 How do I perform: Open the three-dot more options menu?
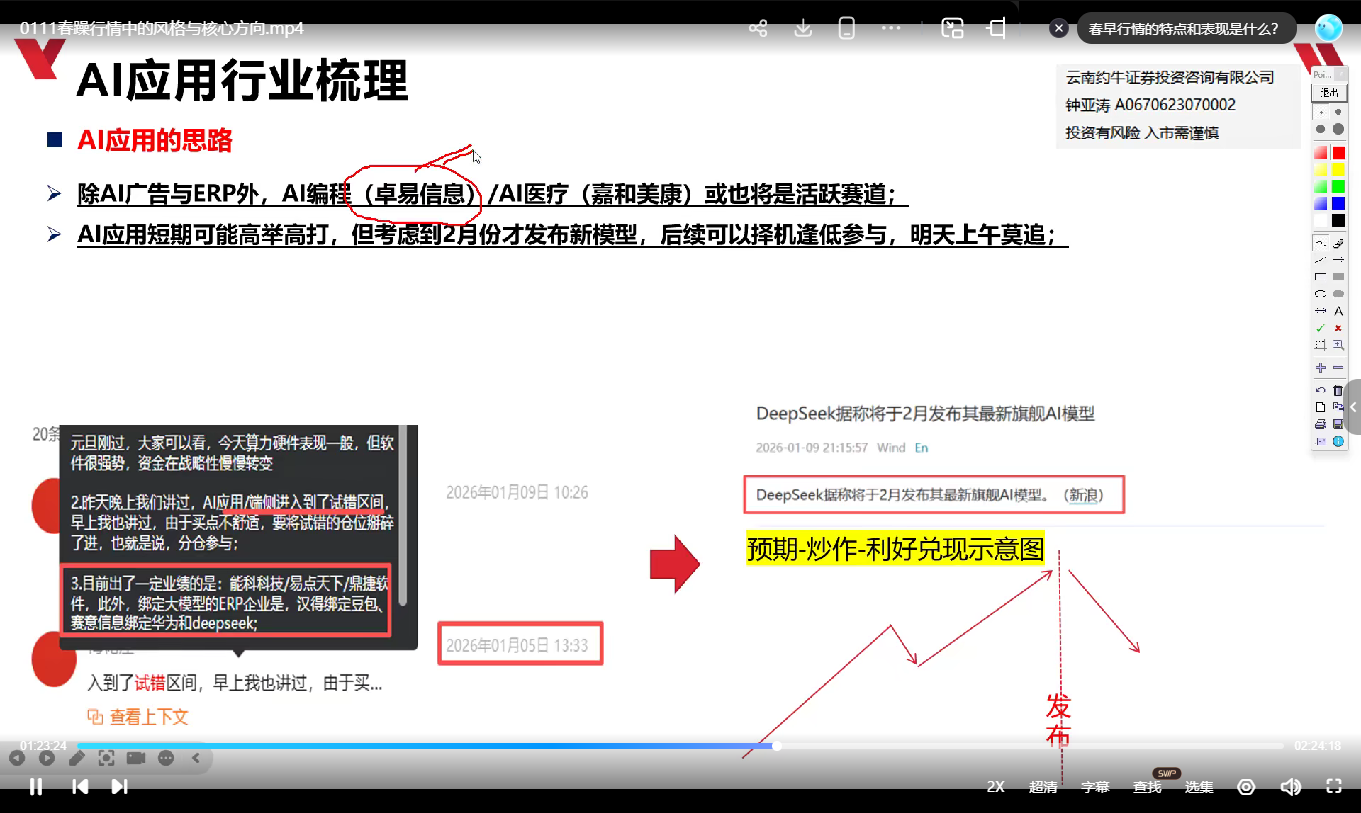[892, 29]
